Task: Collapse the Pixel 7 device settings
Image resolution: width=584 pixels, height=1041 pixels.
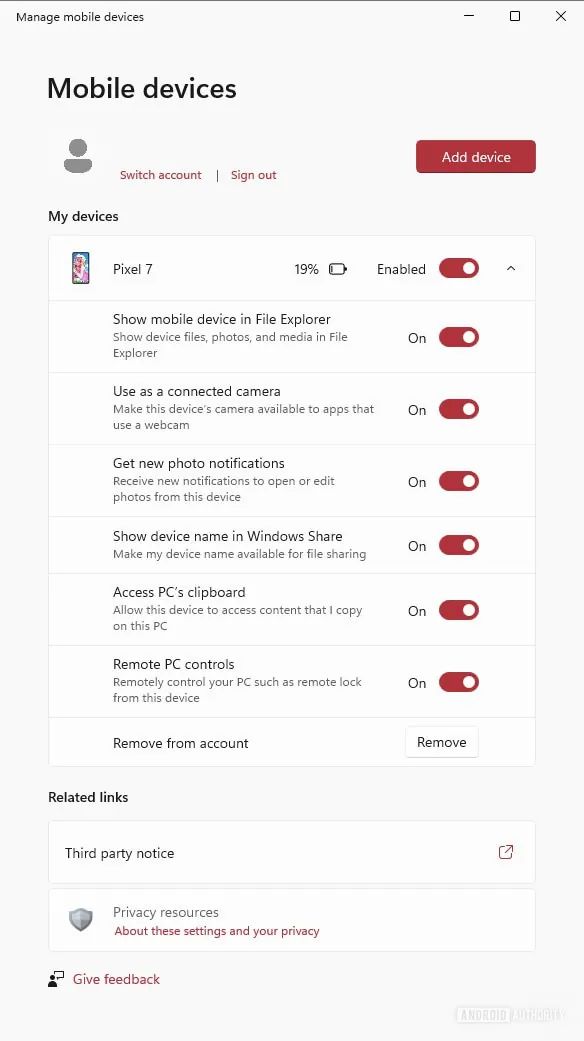Action: 511,268
